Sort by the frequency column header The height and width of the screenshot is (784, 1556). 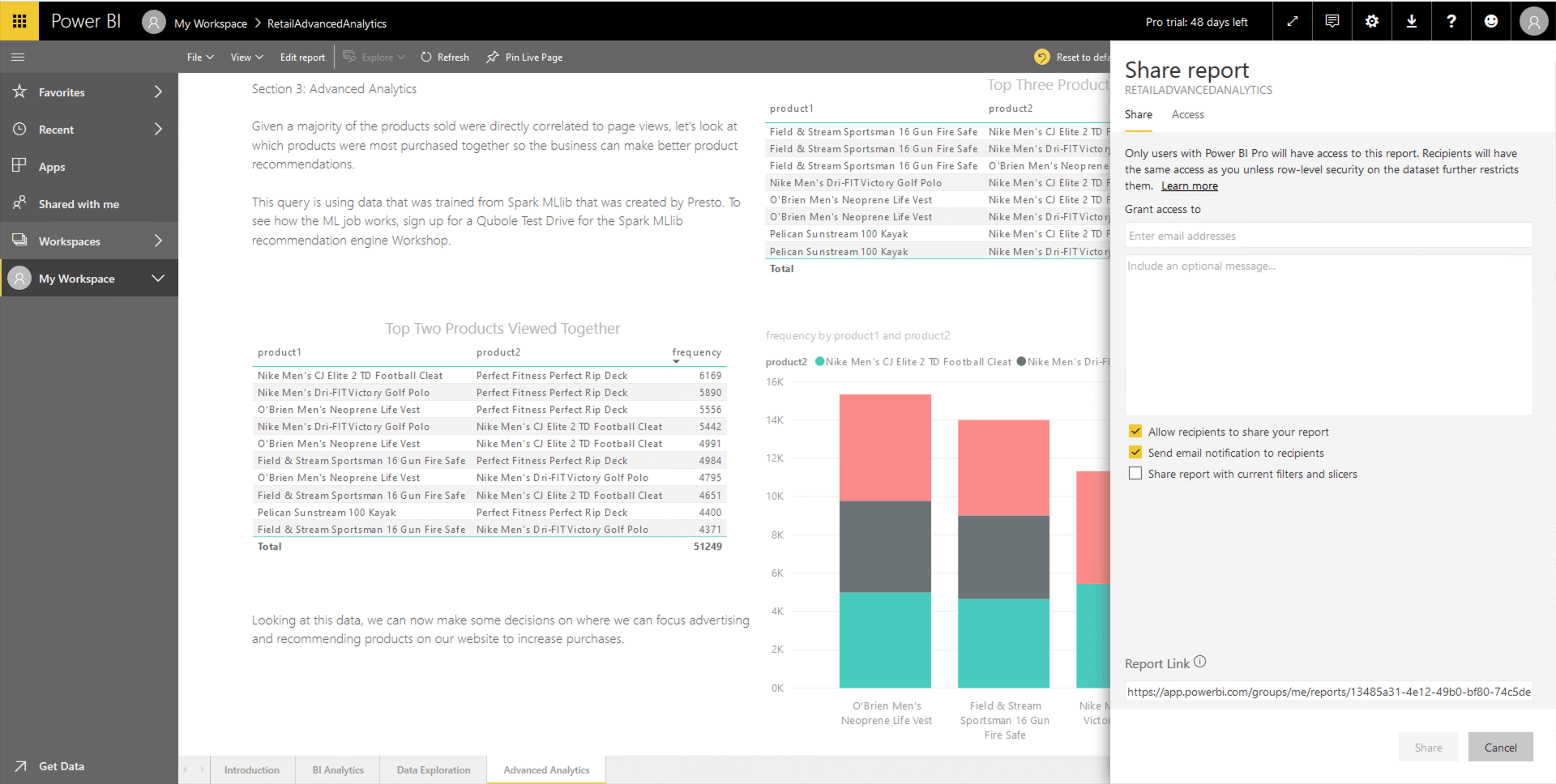[696, 352]
